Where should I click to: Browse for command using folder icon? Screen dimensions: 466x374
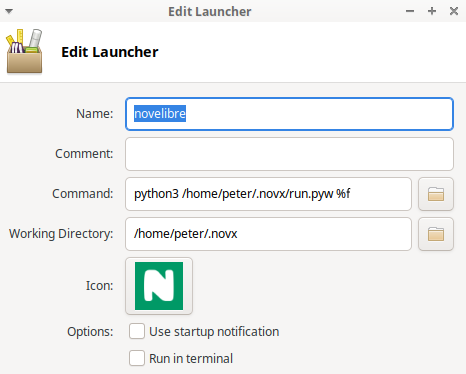[x=436, y=194]
